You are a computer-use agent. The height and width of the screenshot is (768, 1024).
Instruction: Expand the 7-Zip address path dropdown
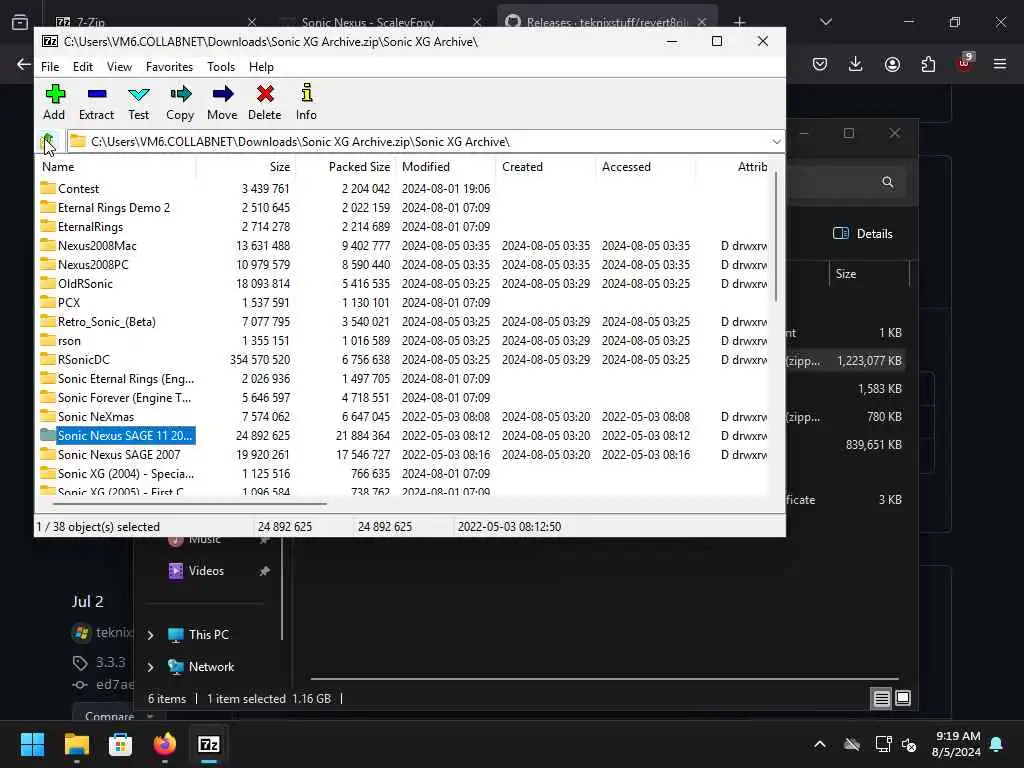tap(776, 142)
